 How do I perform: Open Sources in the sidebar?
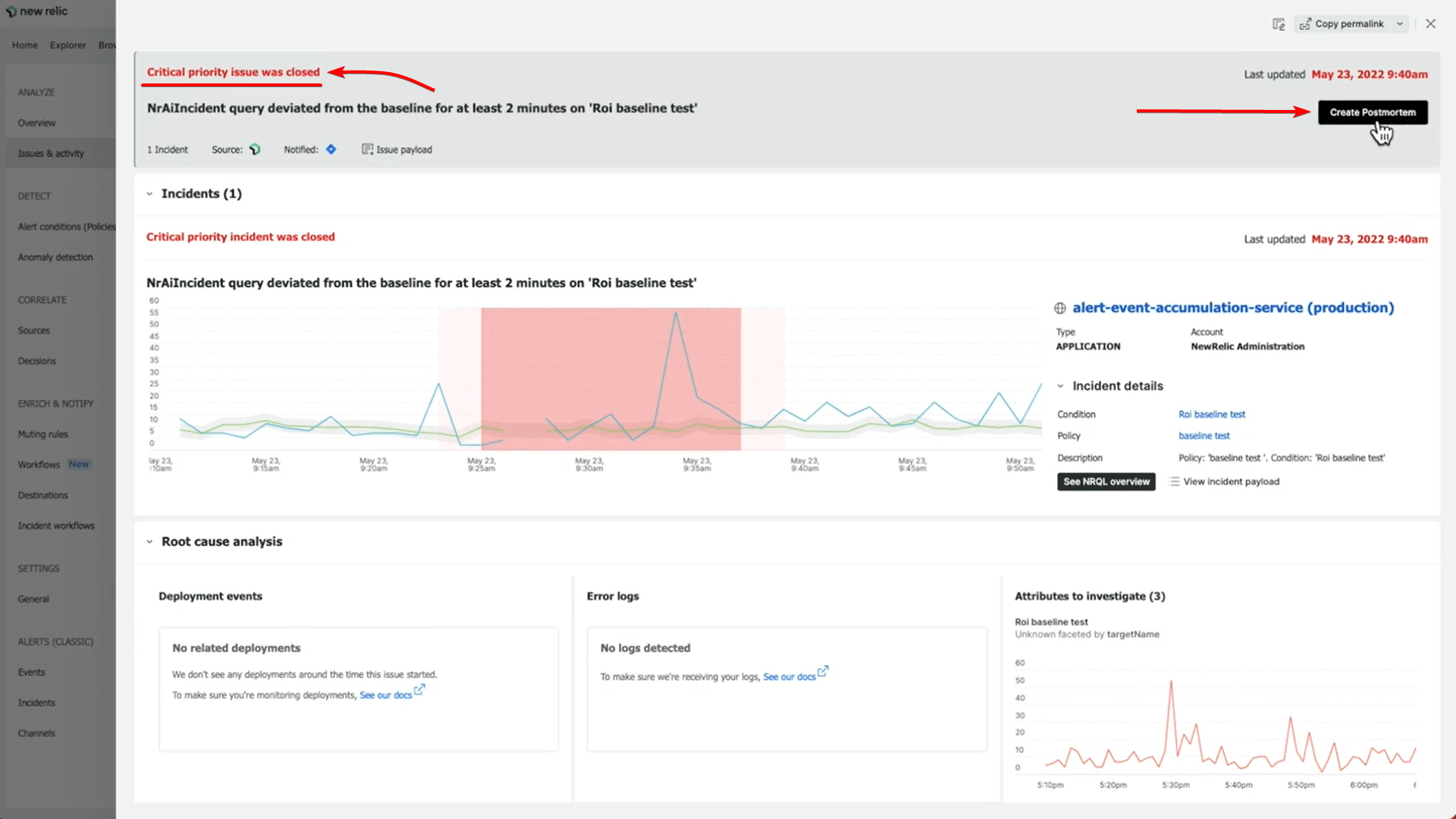click(x=34, y=331)
